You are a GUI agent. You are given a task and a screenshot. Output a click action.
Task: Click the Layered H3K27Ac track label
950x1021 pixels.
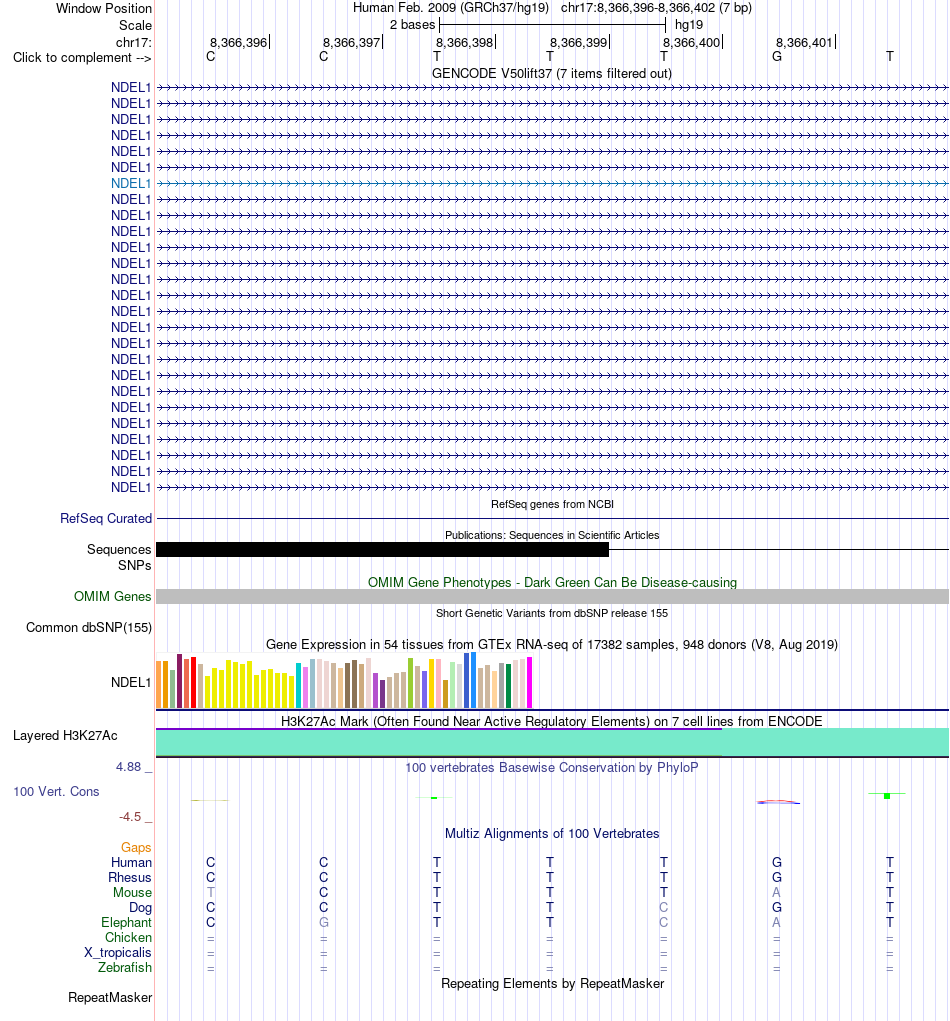coord(65,736)
